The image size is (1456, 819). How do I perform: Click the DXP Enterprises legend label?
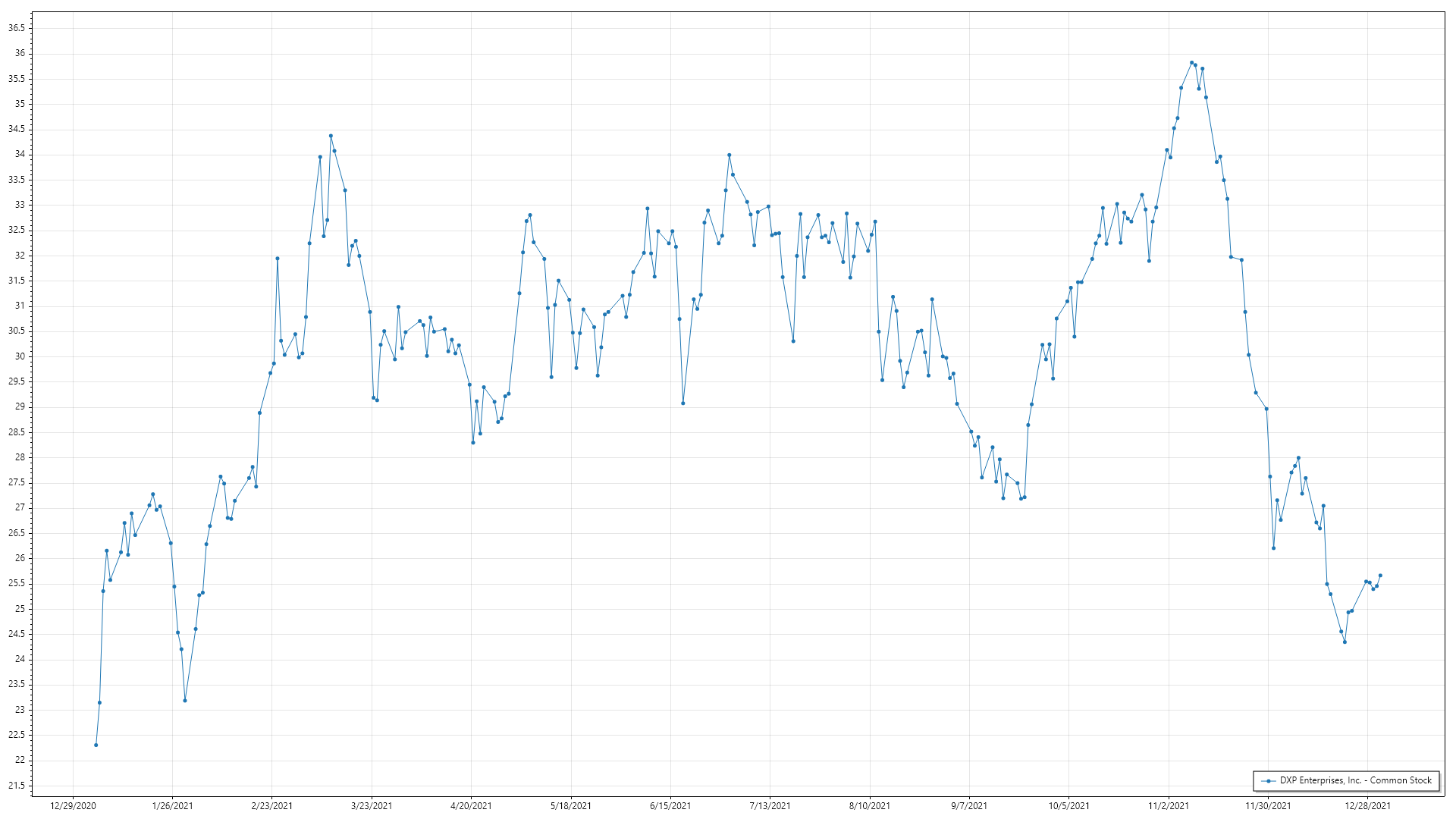coord(1355,780)
